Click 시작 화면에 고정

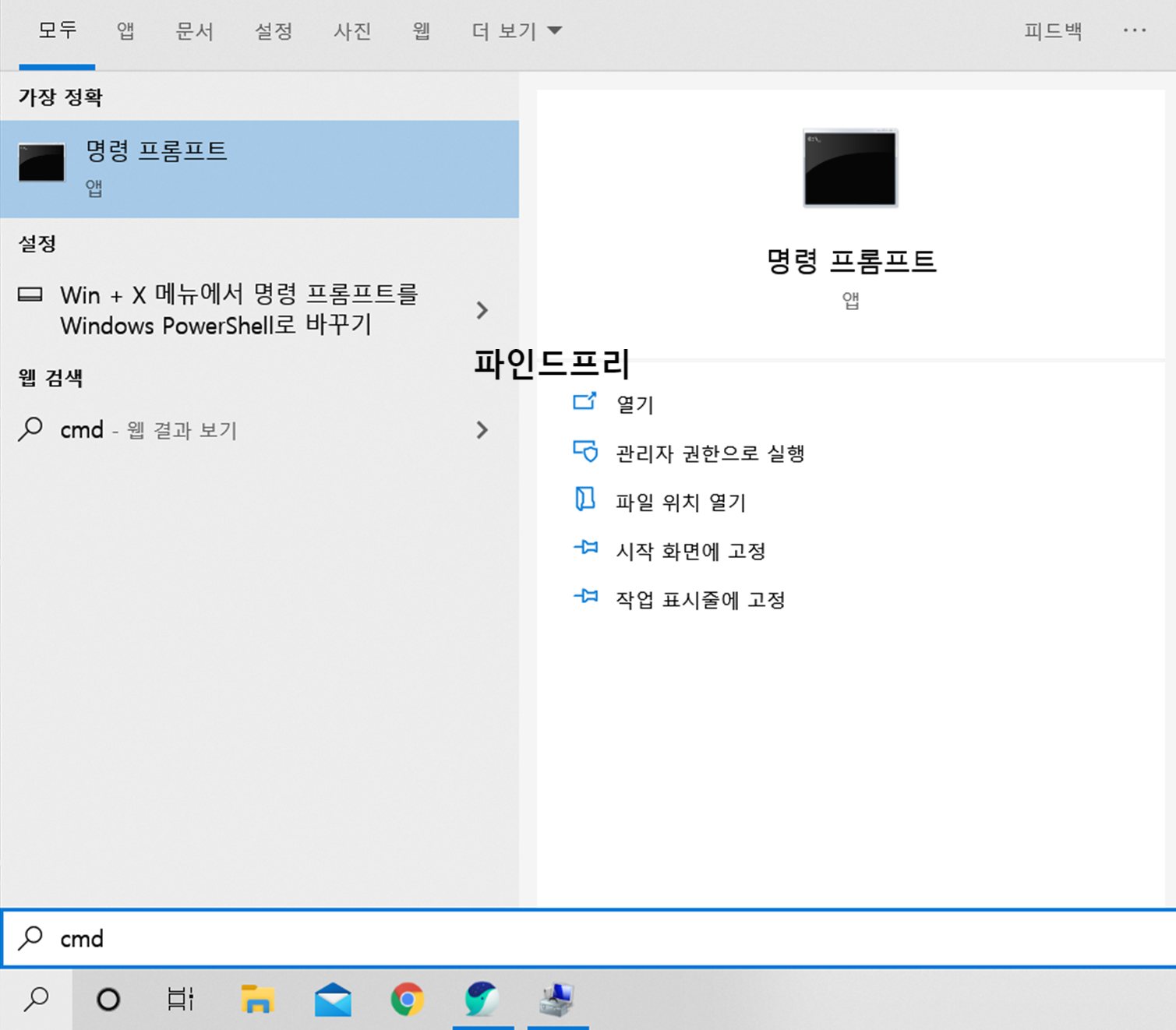click(x=690, y=552)
